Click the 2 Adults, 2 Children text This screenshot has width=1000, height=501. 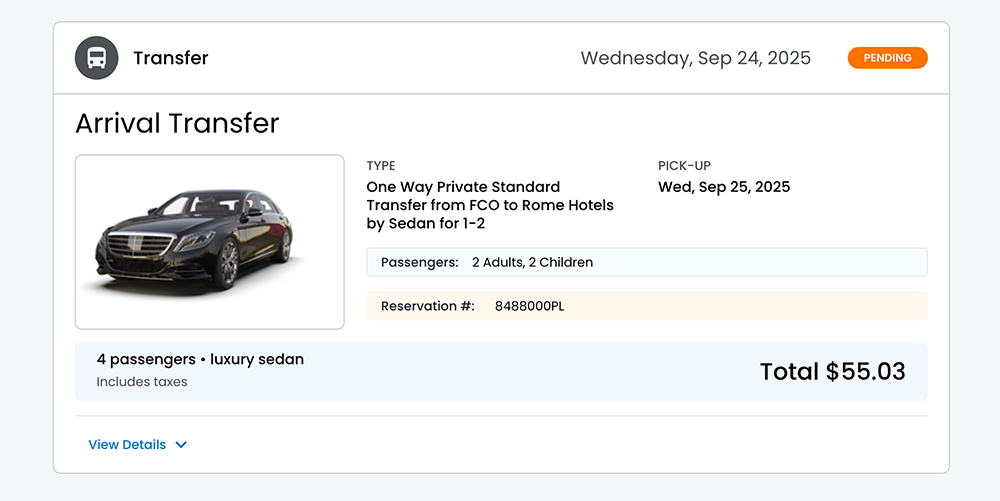pyautogui.click(x=533, y=263)
